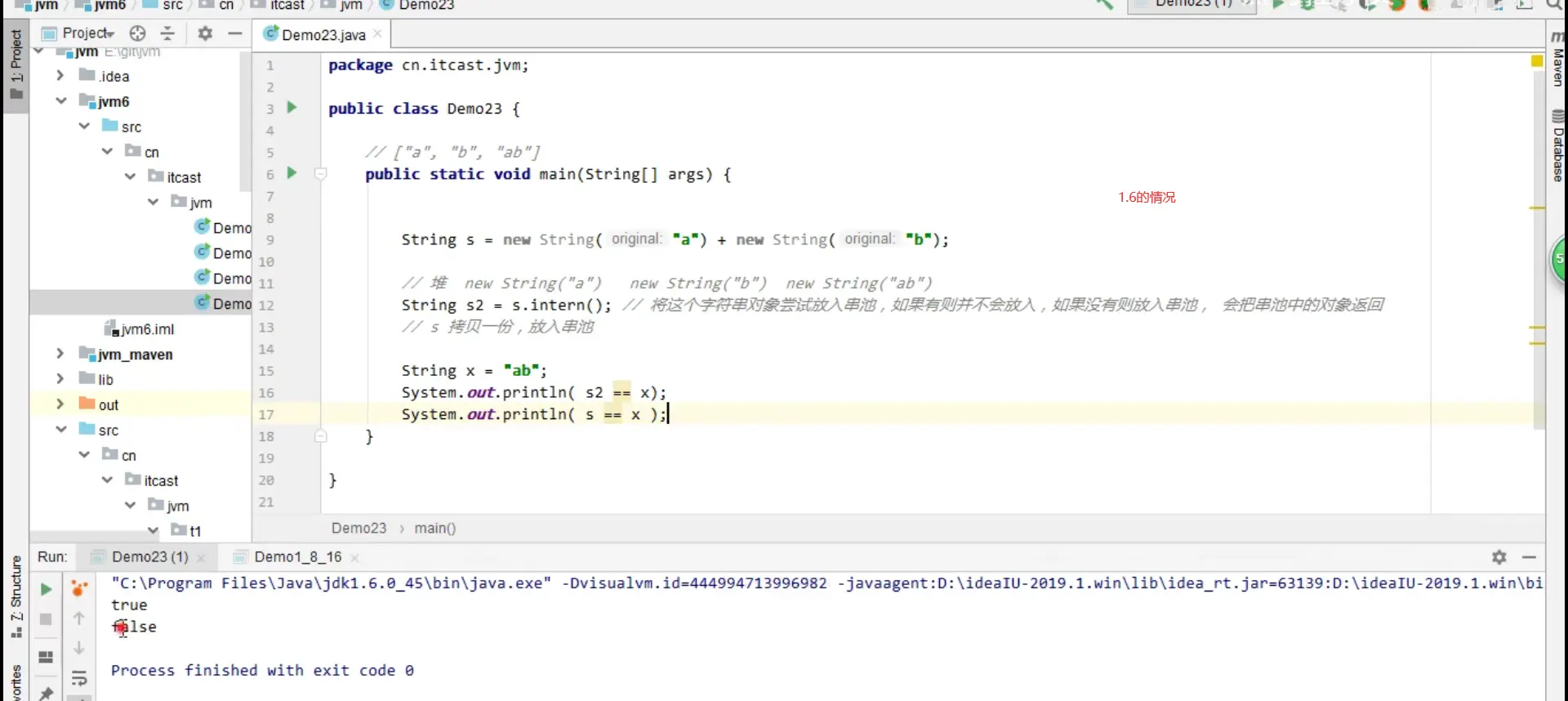1568x701 pixels.
Task: Expand the lib folder
Action: [x=60, y=378]
